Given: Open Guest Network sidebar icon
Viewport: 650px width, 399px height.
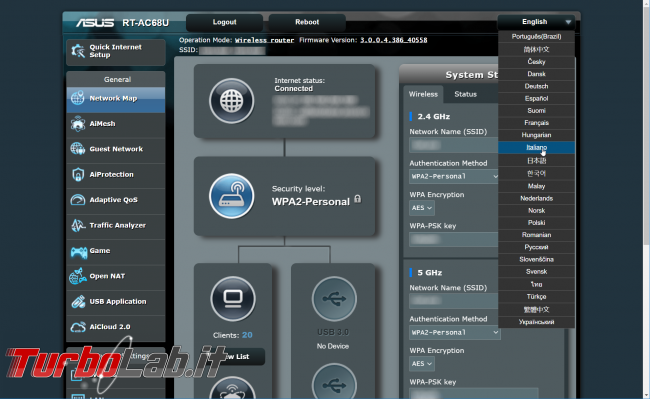Looking at the screenshot, I should point(78,149).
